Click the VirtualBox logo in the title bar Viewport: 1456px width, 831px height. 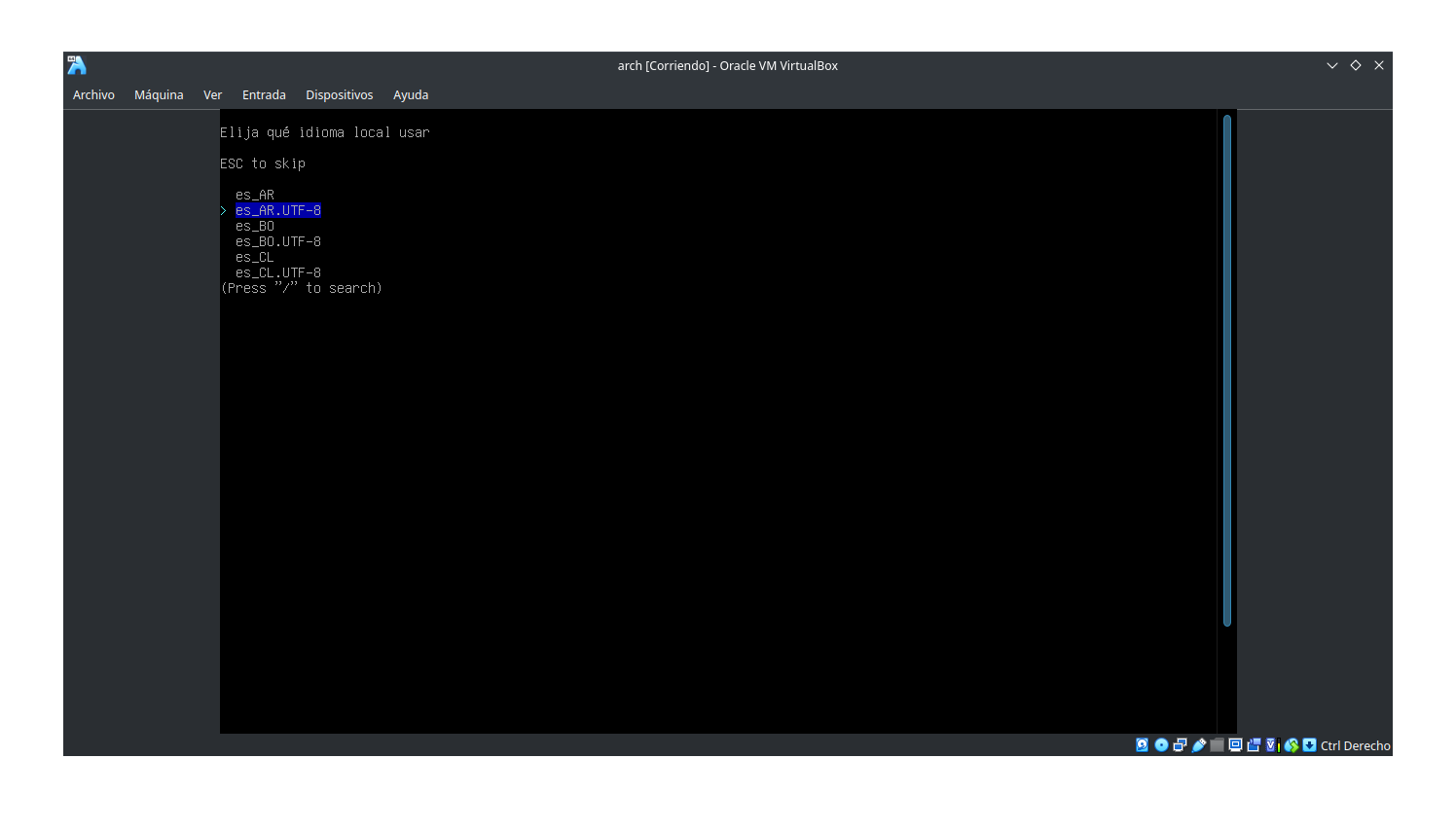tap(76, 64)
